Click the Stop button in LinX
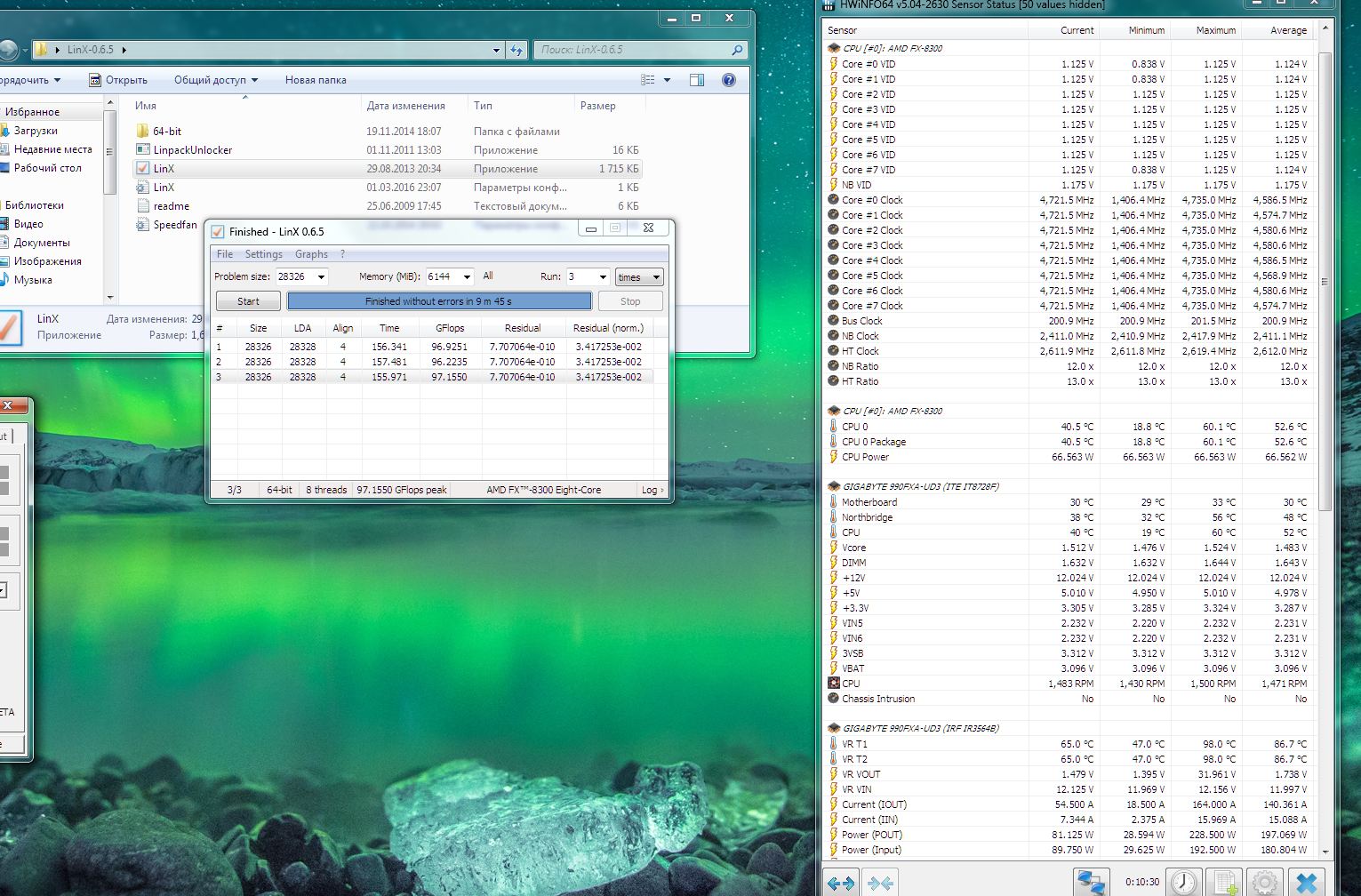 [x=630, y=301]
